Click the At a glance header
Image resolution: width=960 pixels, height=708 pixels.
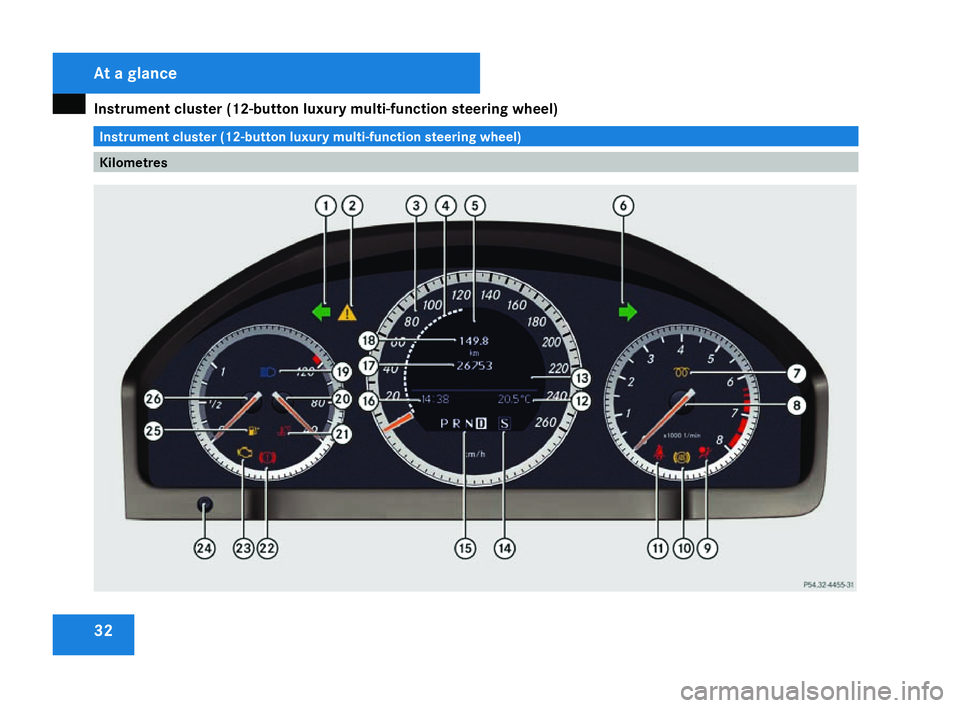click(x=135, y=73)
